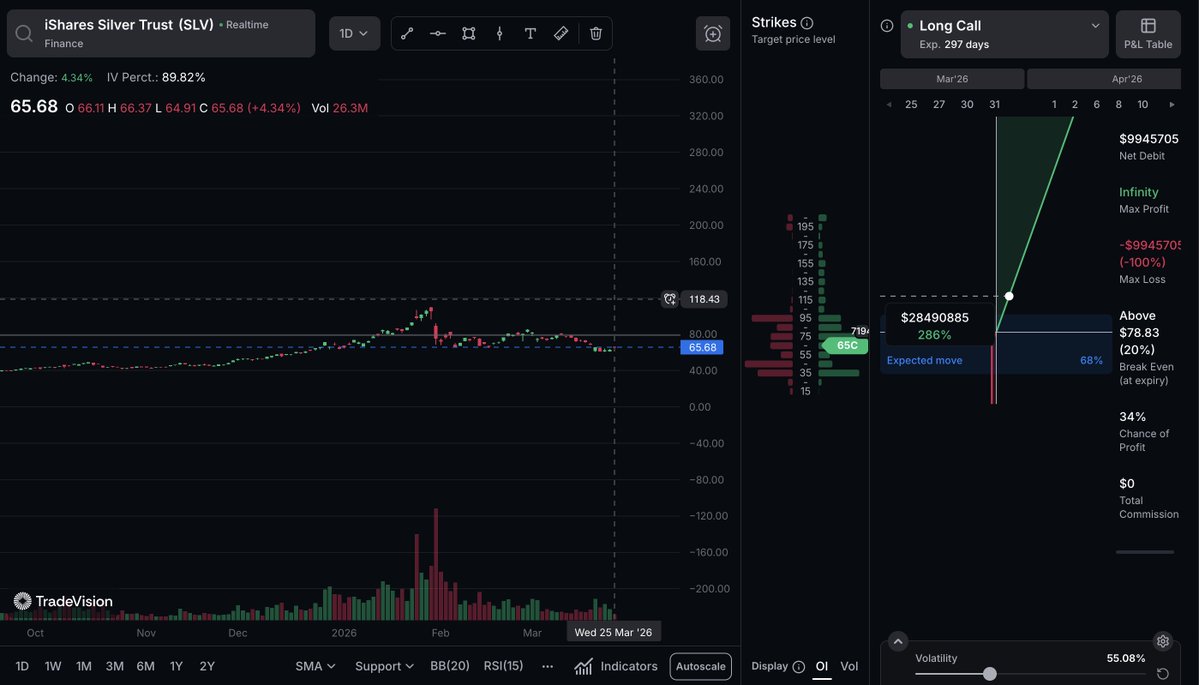Image resolution: width=1199 pixels, height=685 pixels.
Task: Add a price alert with the alarm icon
Action: tap(713, 34)
